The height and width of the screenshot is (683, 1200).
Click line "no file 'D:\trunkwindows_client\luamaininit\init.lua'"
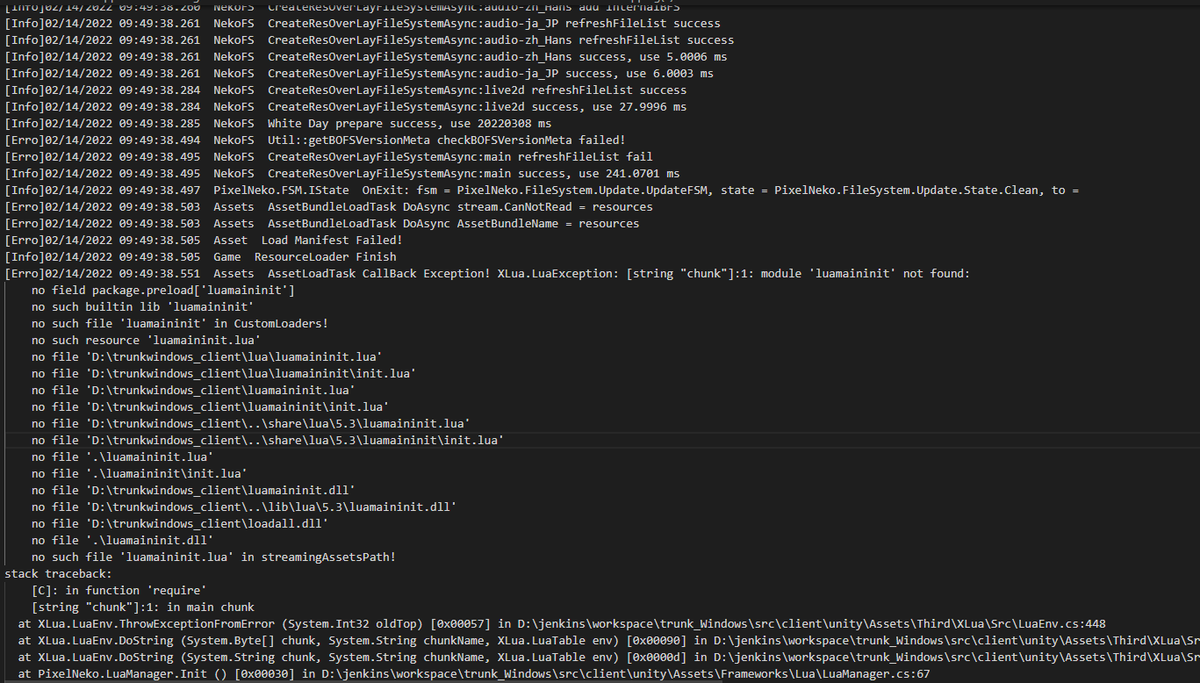(x=210, y=407)
